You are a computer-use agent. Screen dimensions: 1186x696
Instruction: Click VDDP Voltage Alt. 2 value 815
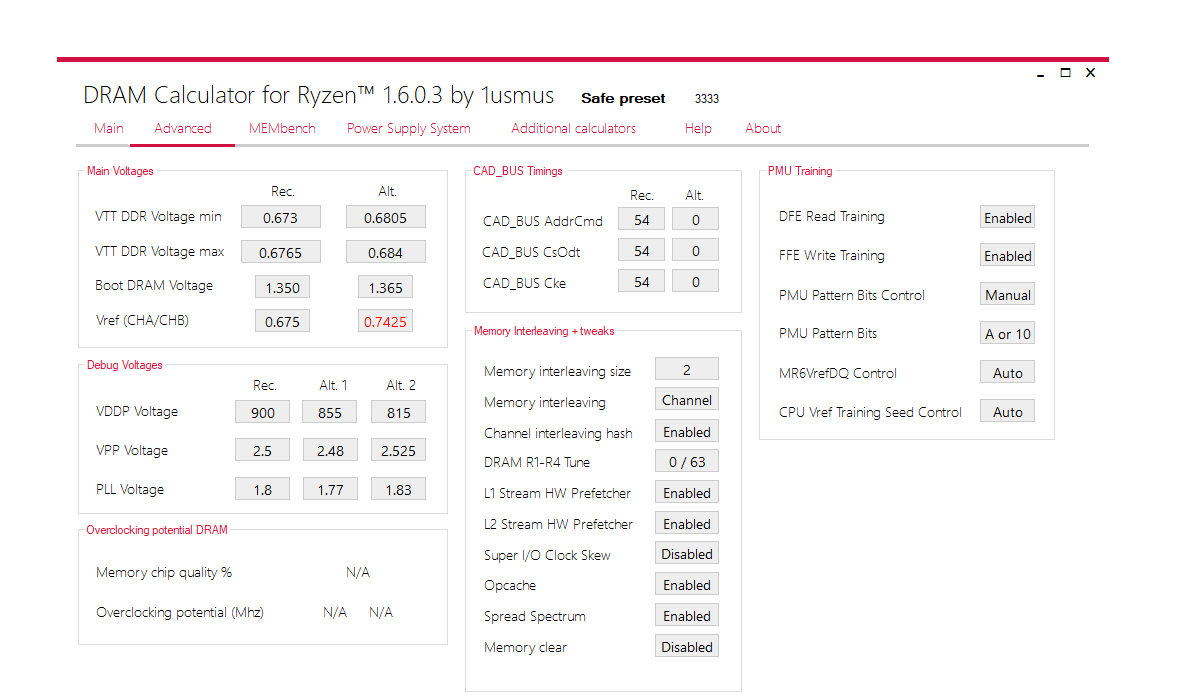[398, 412]
